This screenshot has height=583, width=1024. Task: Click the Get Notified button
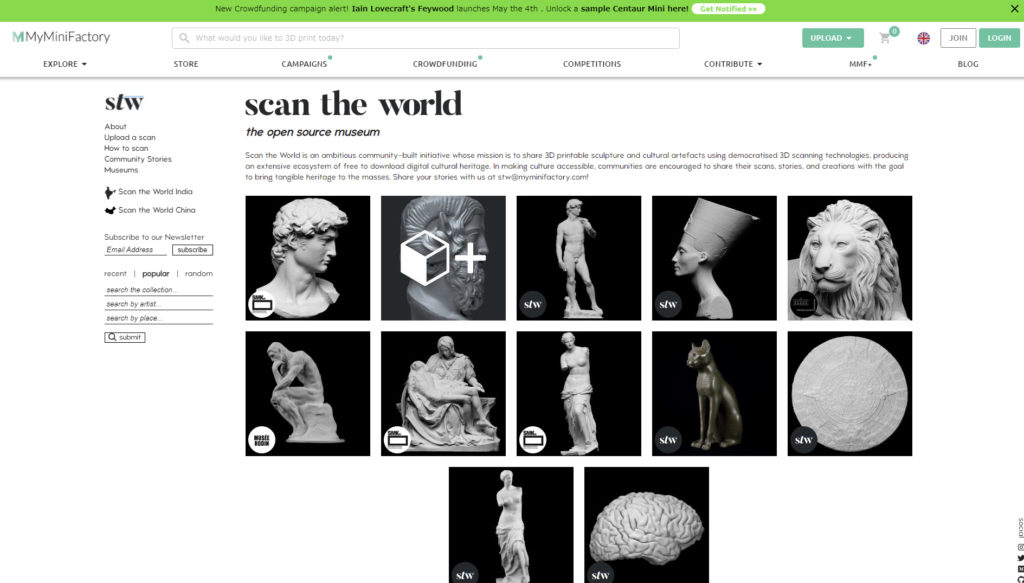[x=728, y=8]
